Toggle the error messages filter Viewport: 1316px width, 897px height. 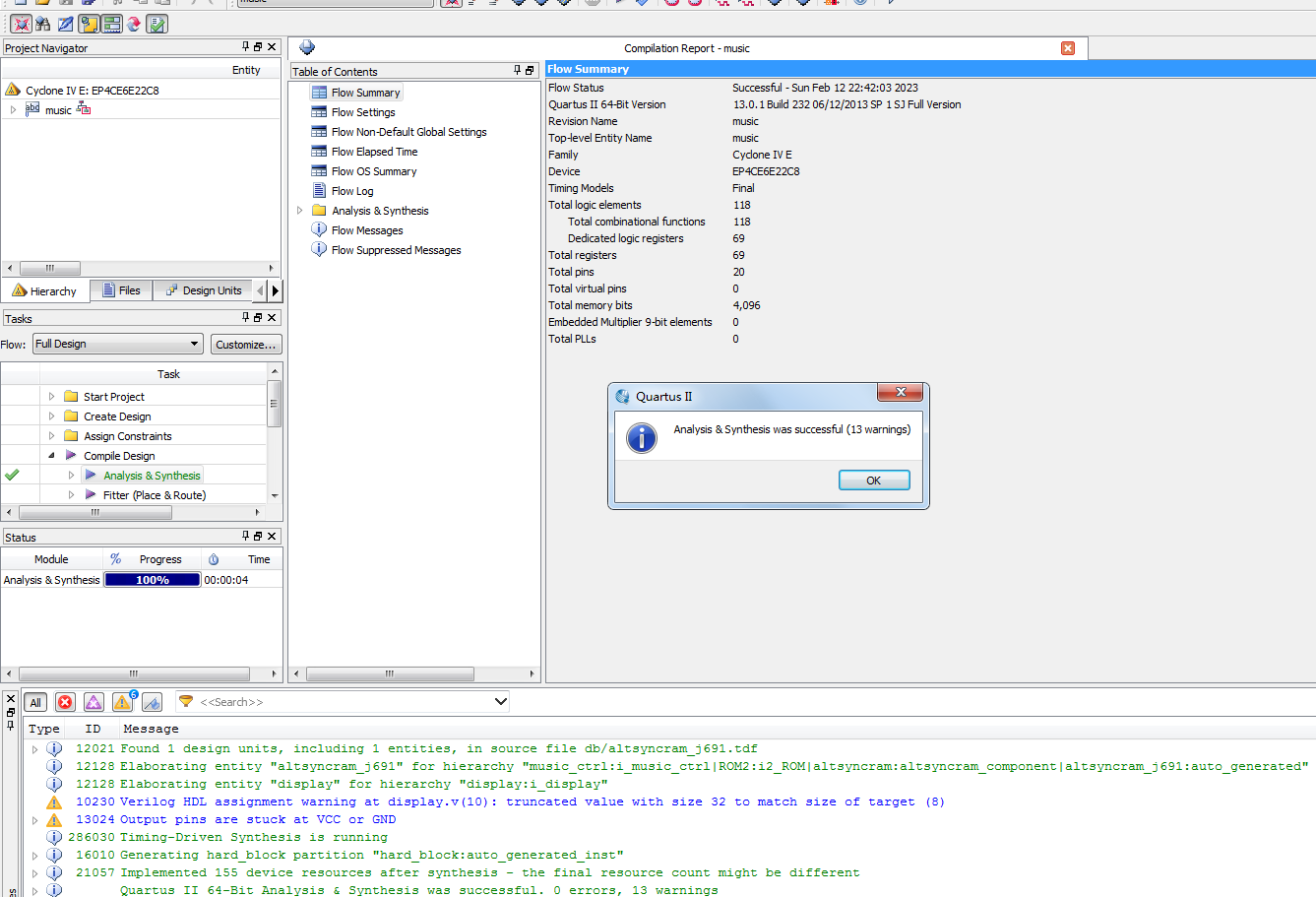tap(65, 702)
